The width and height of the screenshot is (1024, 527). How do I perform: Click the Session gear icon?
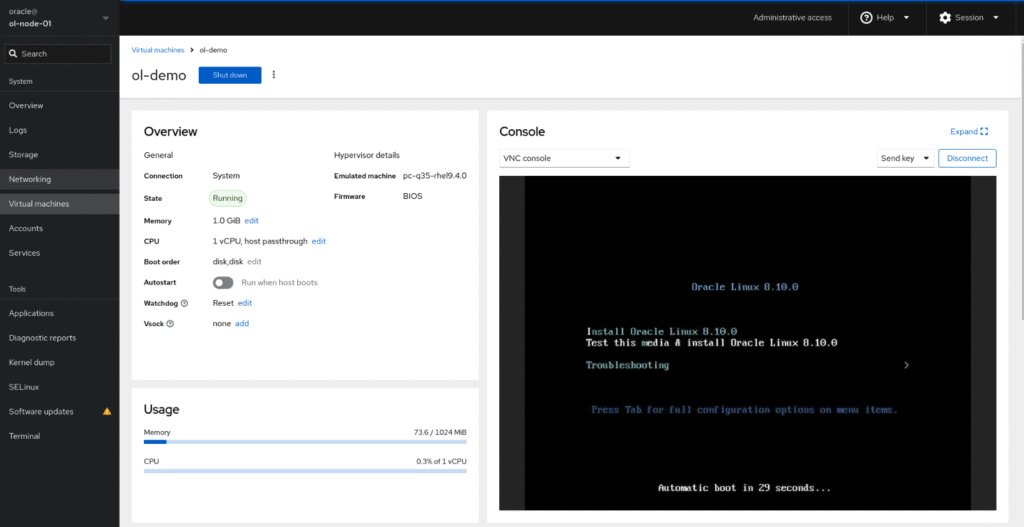point(944,18)
